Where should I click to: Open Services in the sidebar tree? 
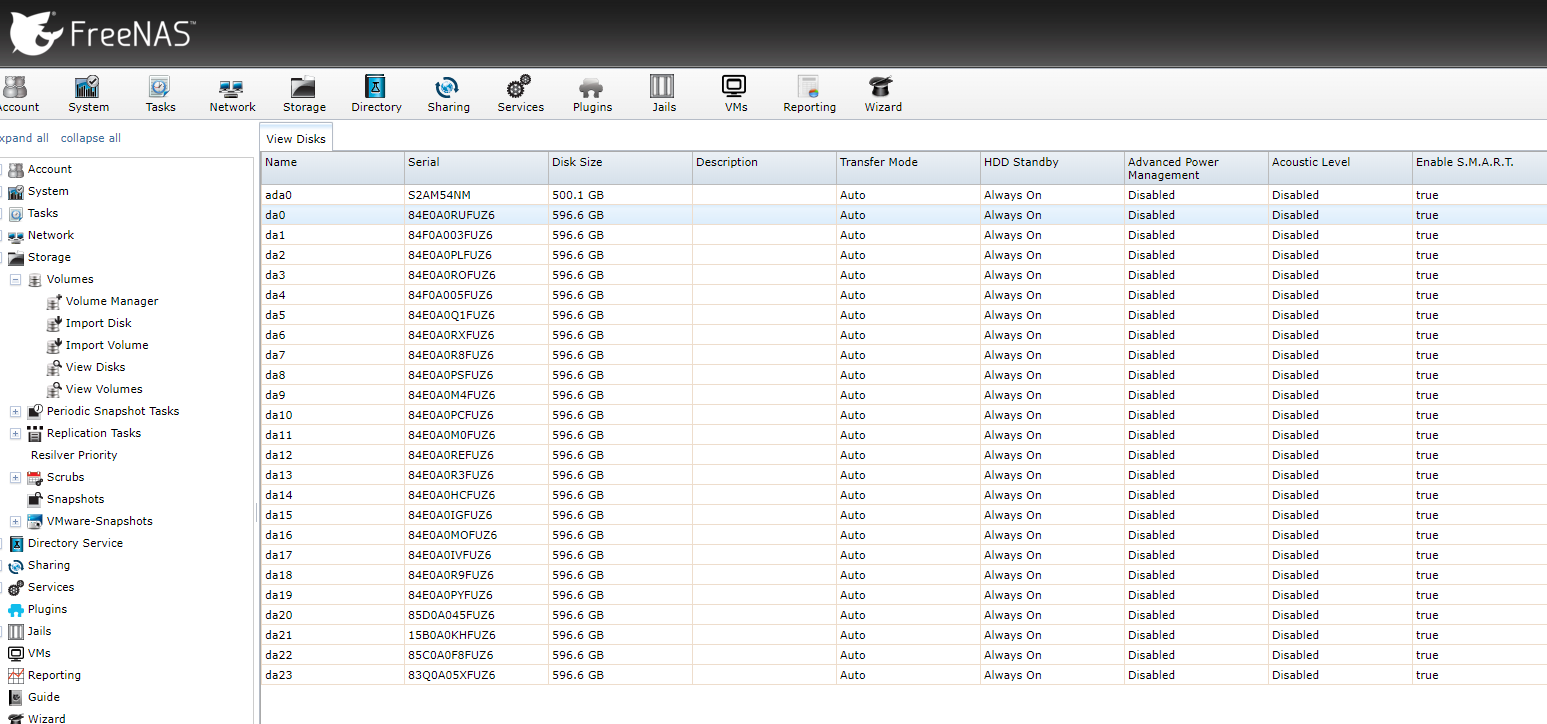point(50,587)
